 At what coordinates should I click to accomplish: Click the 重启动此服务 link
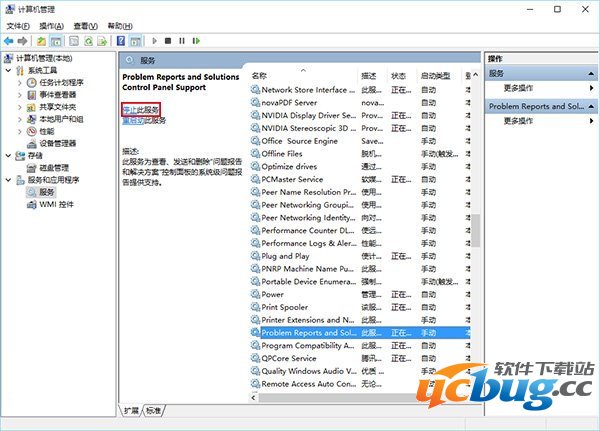pos(132,120)
